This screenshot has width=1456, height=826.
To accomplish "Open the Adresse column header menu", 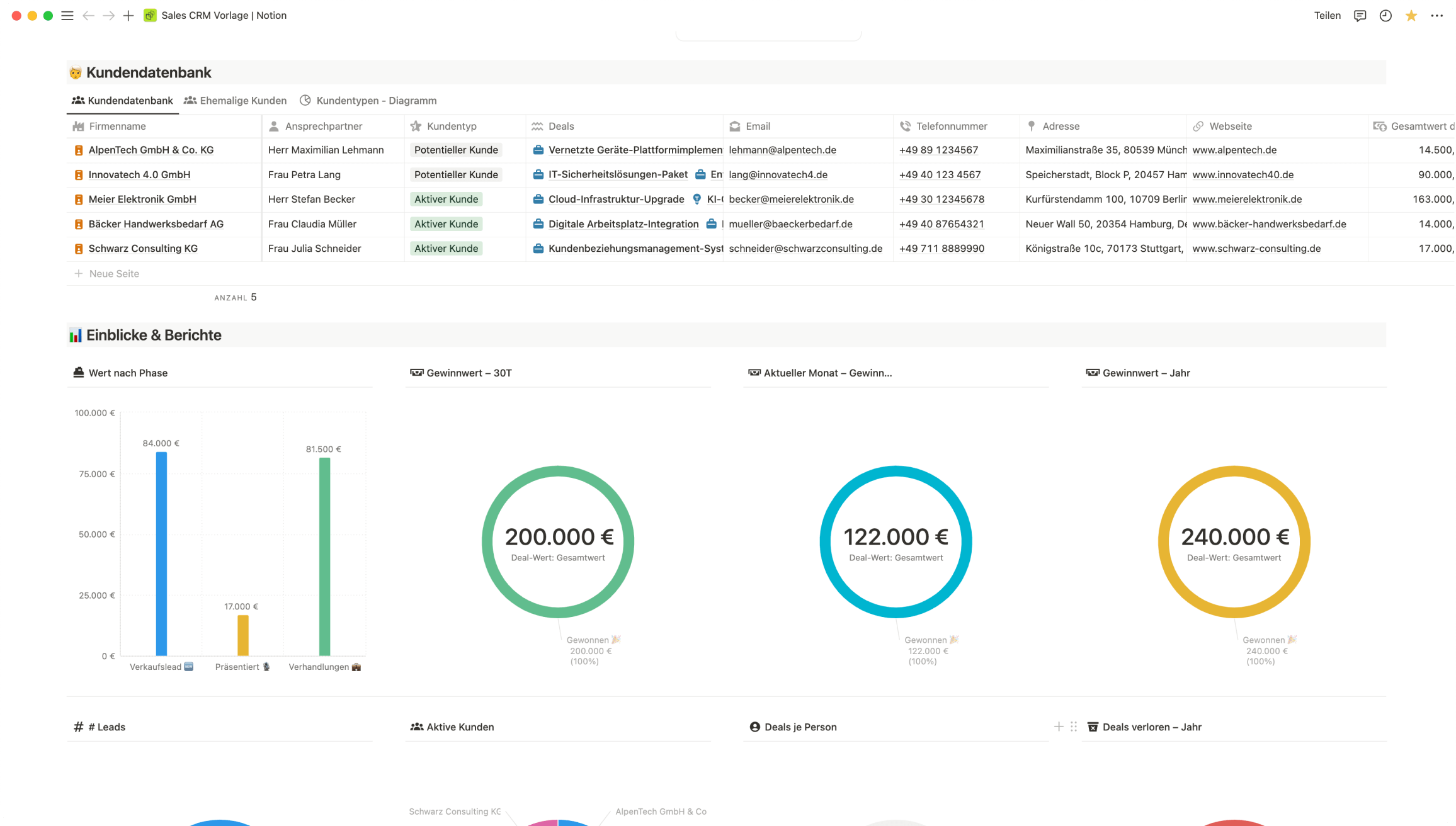I will pos(1103,127).
